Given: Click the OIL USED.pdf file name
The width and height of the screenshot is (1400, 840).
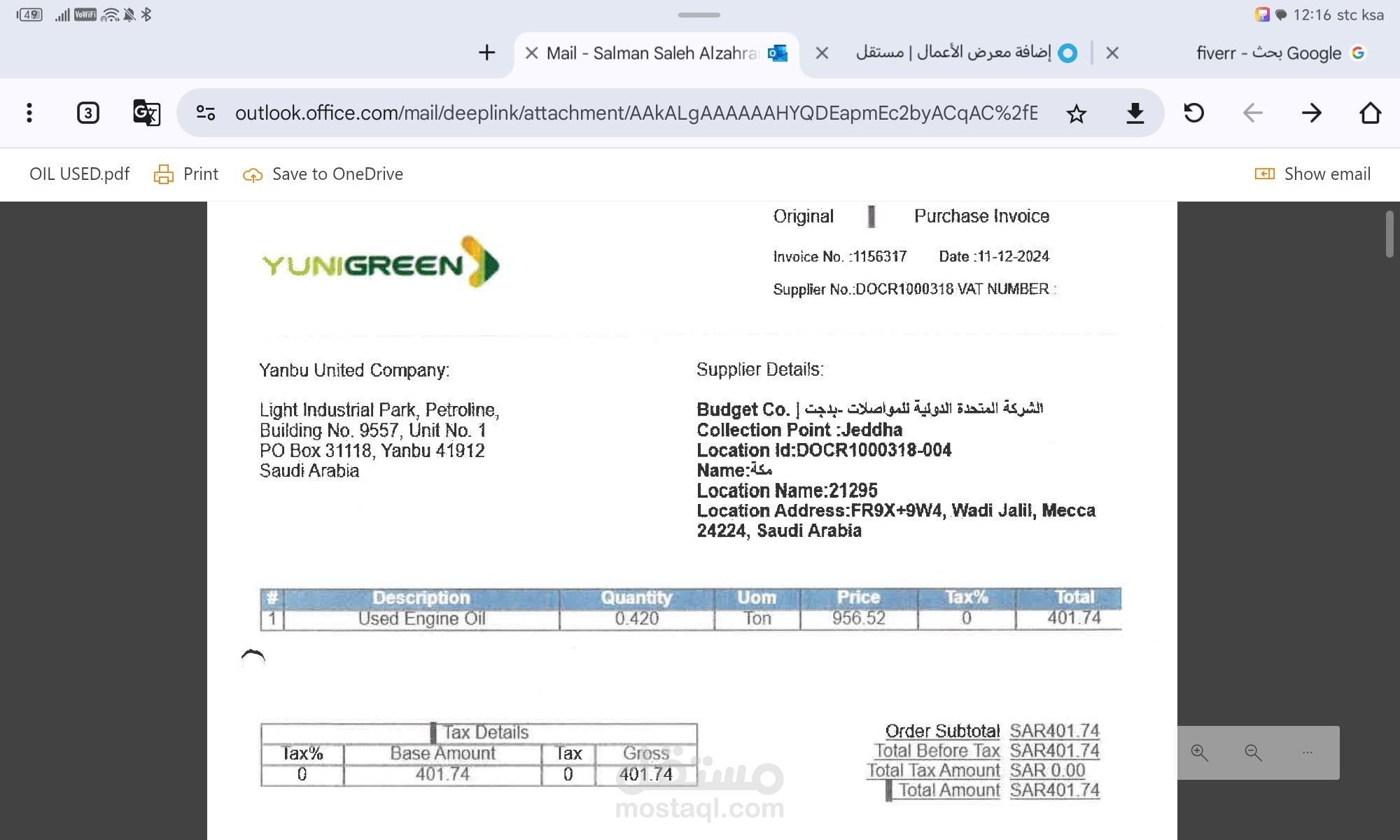Looking at the screenshot, I should point(79,174).
